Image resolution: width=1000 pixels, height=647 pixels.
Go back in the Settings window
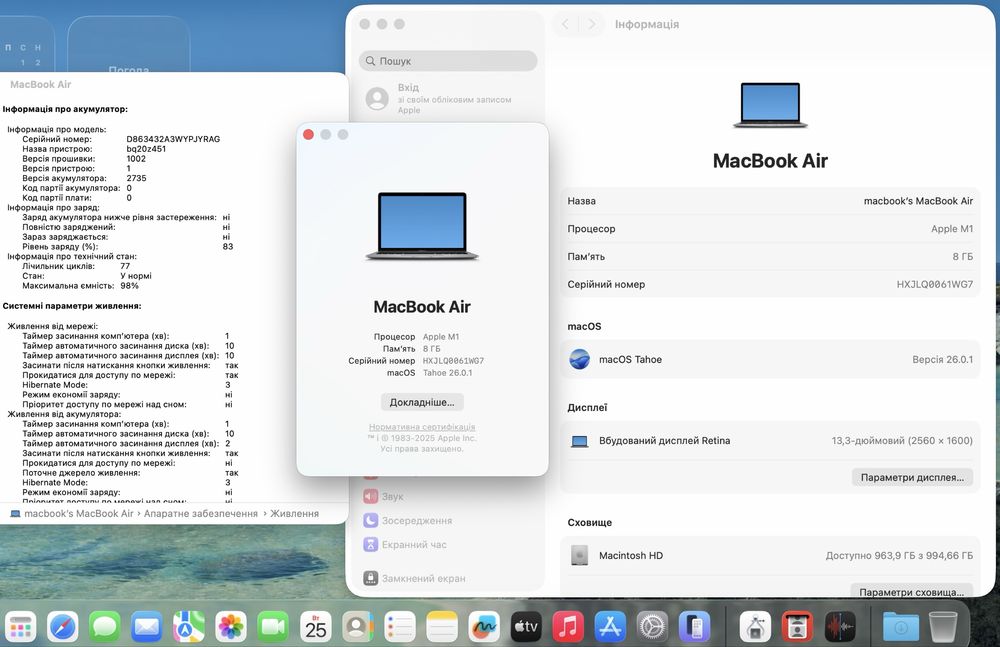(565, 24)
